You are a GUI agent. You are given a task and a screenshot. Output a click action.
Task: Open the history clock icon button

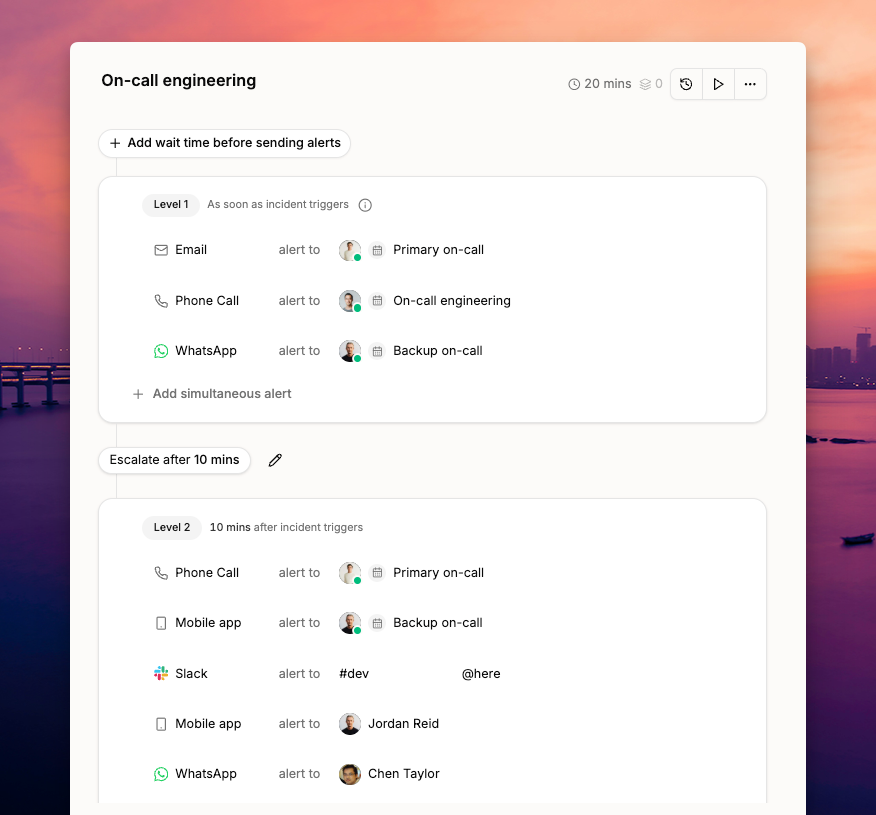(x=686, y=84)
